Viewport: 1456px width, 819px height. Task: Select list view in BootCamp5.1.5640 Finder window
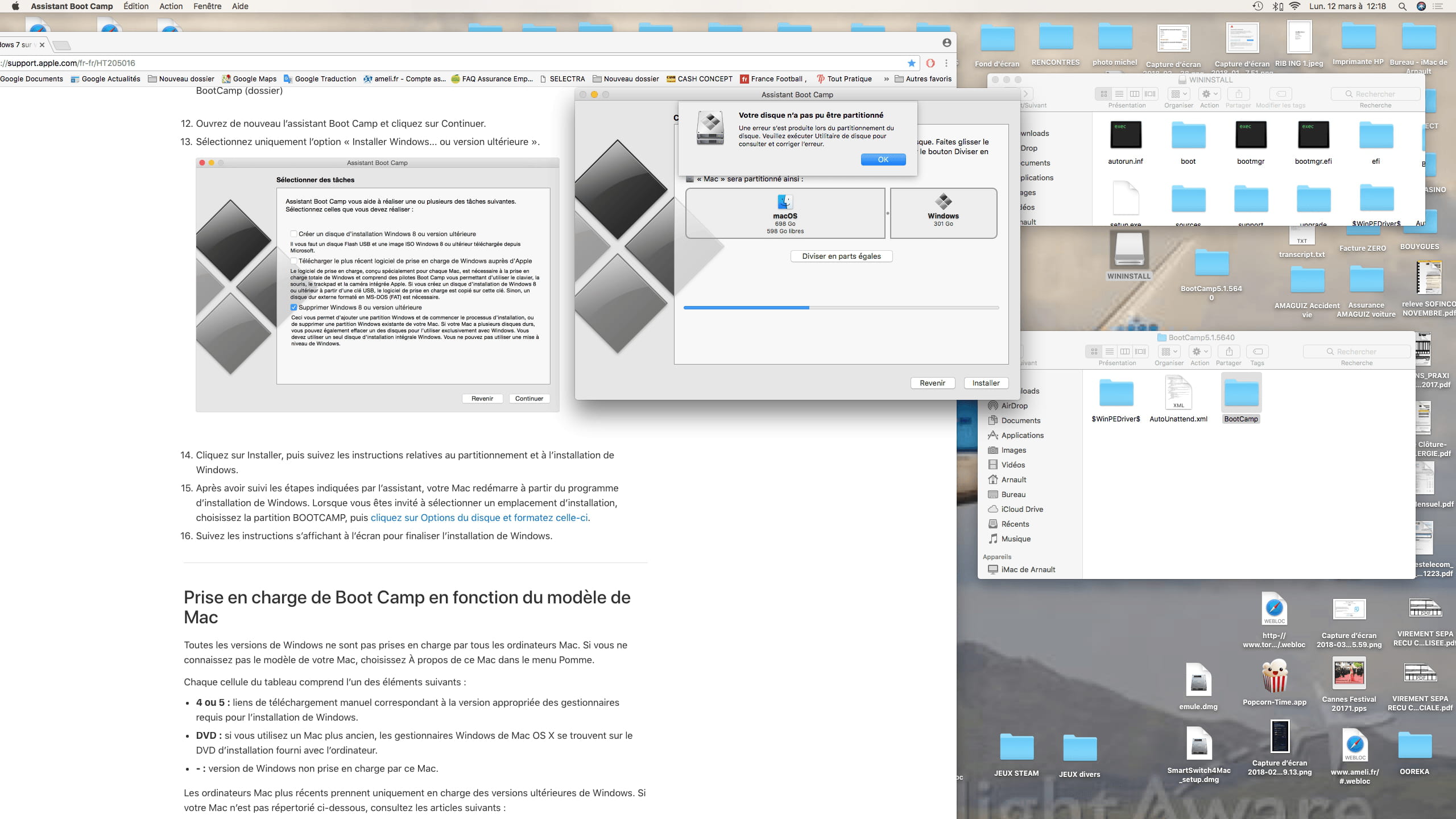point(1109,351)
